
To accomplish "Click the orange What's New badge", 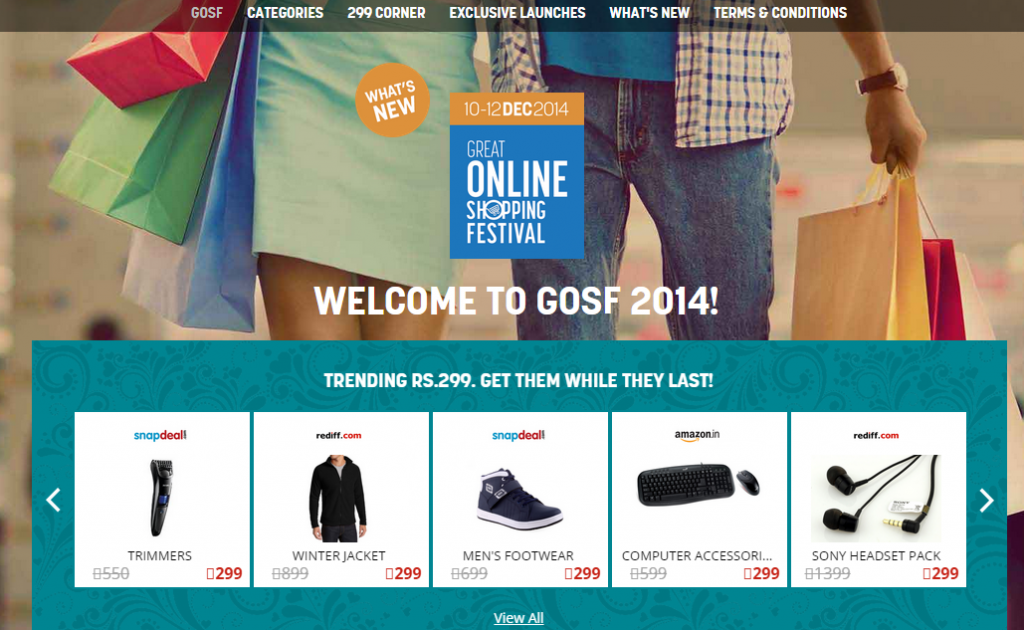I will point(392,100).
